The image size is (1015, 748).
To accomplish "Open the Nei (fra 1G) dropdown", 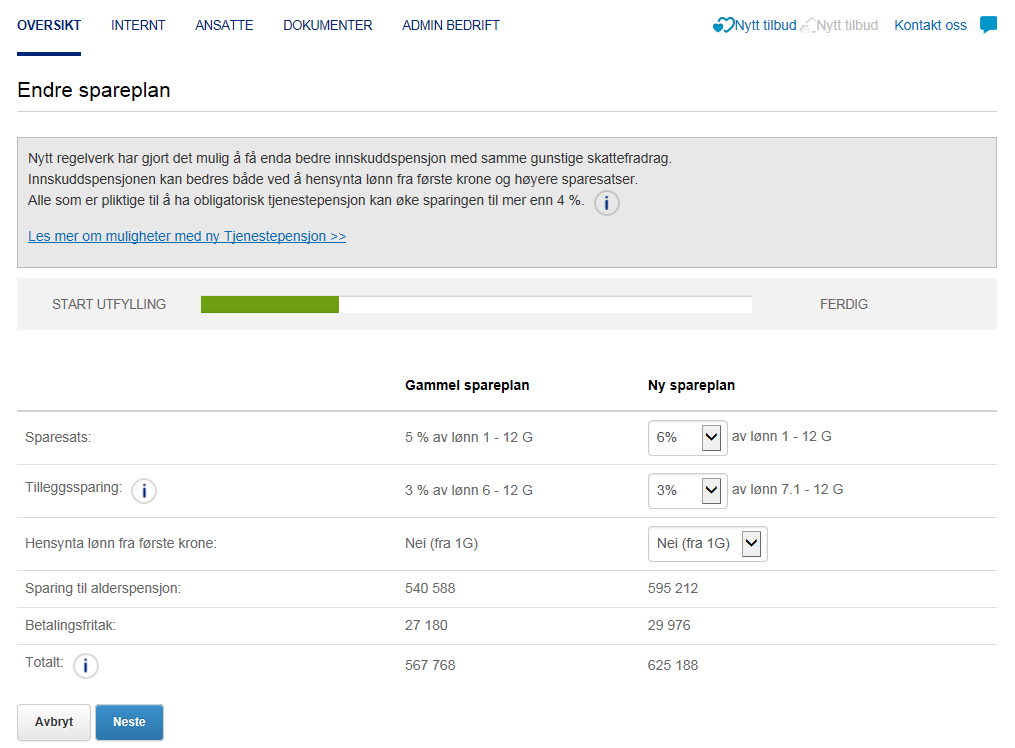I will tap(707, 544).
